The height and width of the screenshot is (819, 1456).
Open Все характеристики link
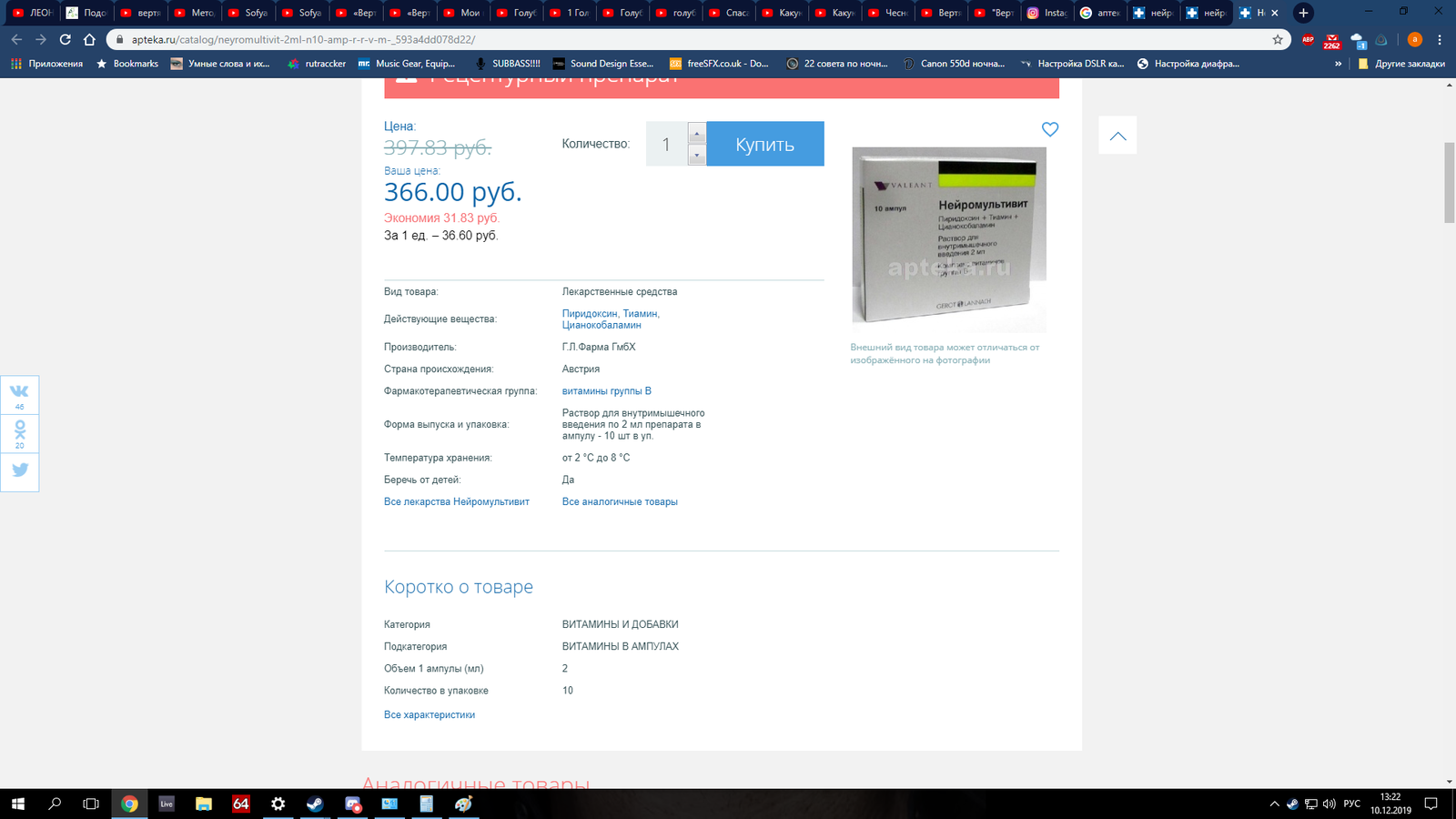430,715
